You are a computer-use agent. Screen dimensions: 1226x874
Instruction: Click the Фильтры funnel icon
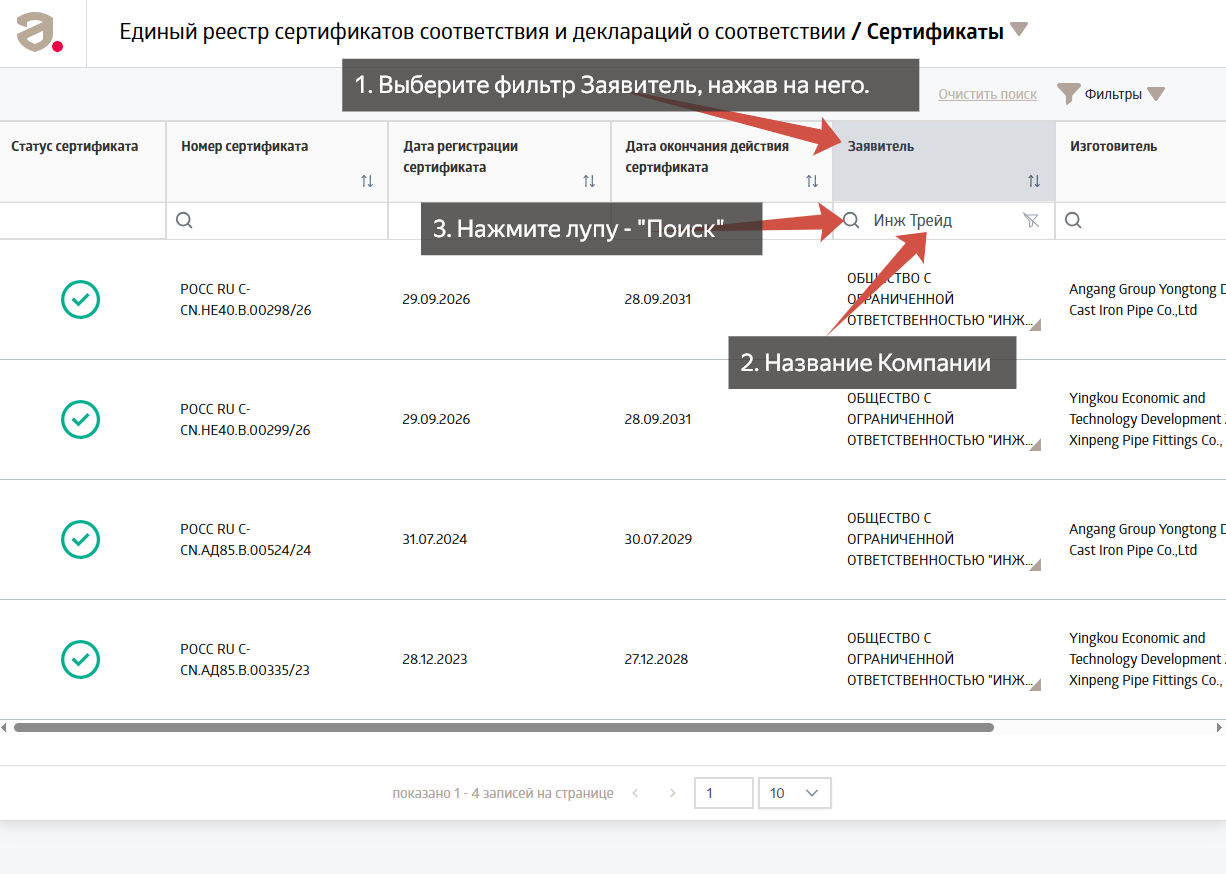point(1068,94)
